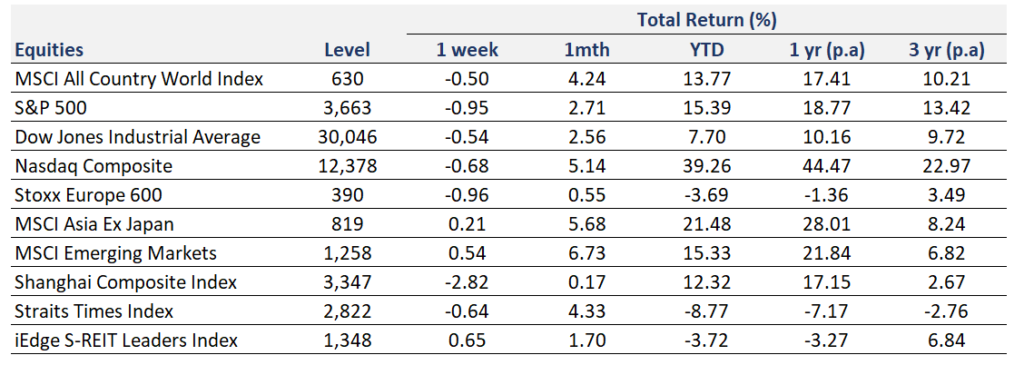1024x365 pixels.
Task: Click the Nasdaq Composite row label
Action: click(x=94, y=167)
